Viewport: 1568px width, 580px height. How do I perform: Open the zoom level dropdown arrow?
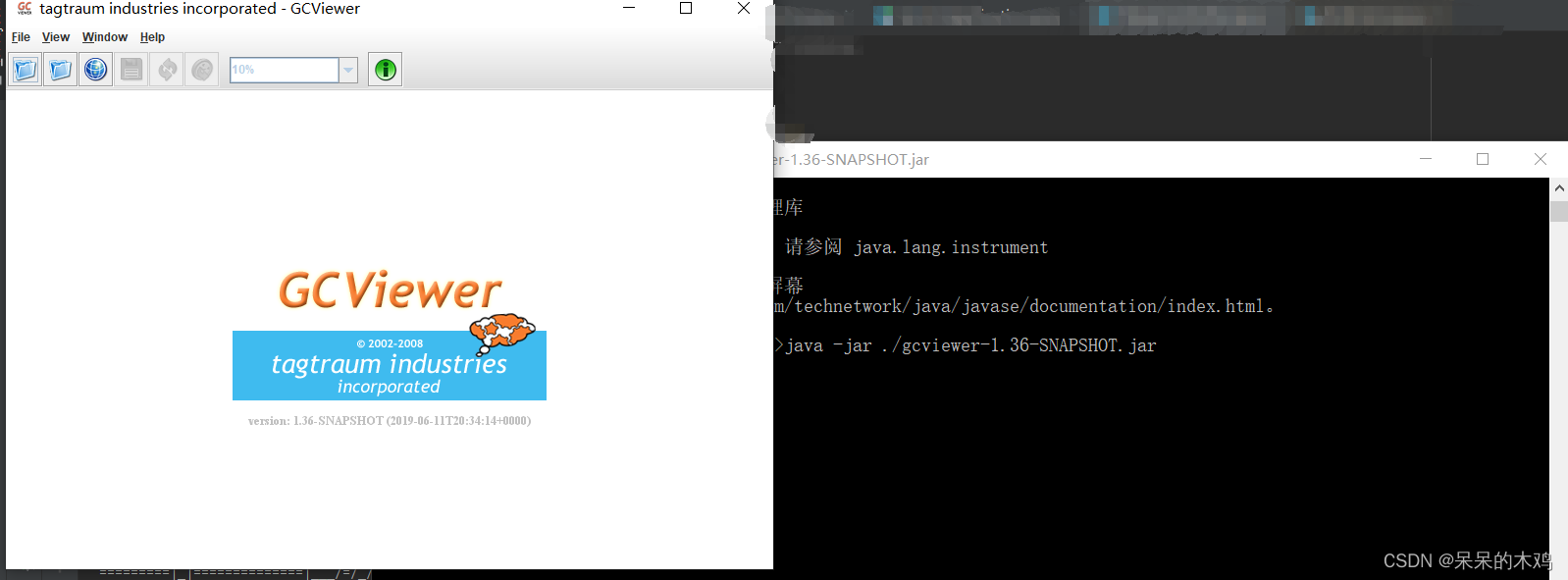[x=348, y=70]
